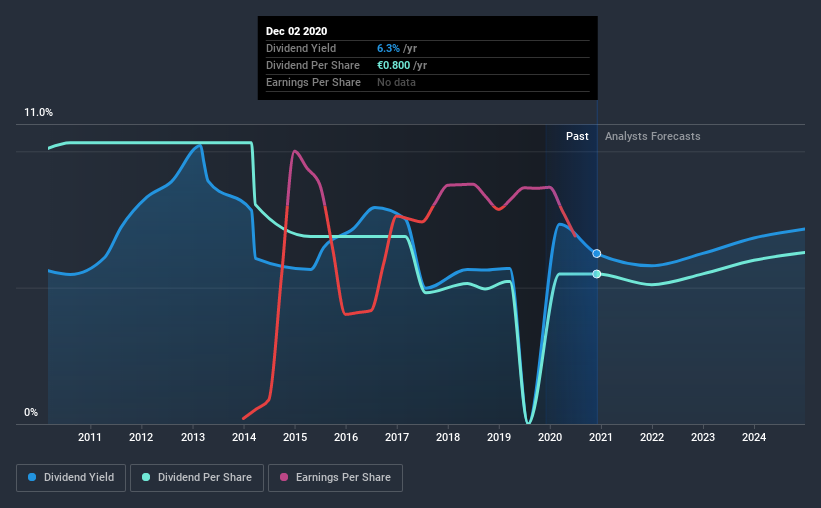
Task: Click the teal Dividend Per Share data point marker
Action: [597, 274]
